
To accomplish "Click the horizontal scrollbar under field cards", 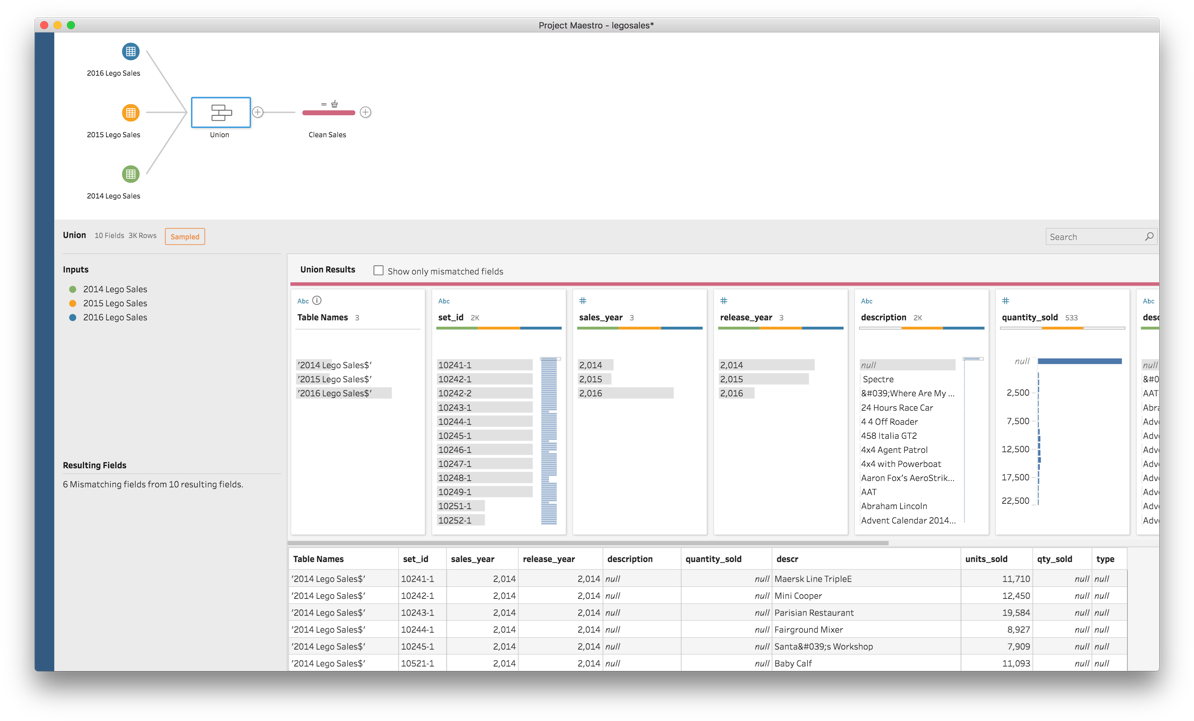I will pos(588,543).
